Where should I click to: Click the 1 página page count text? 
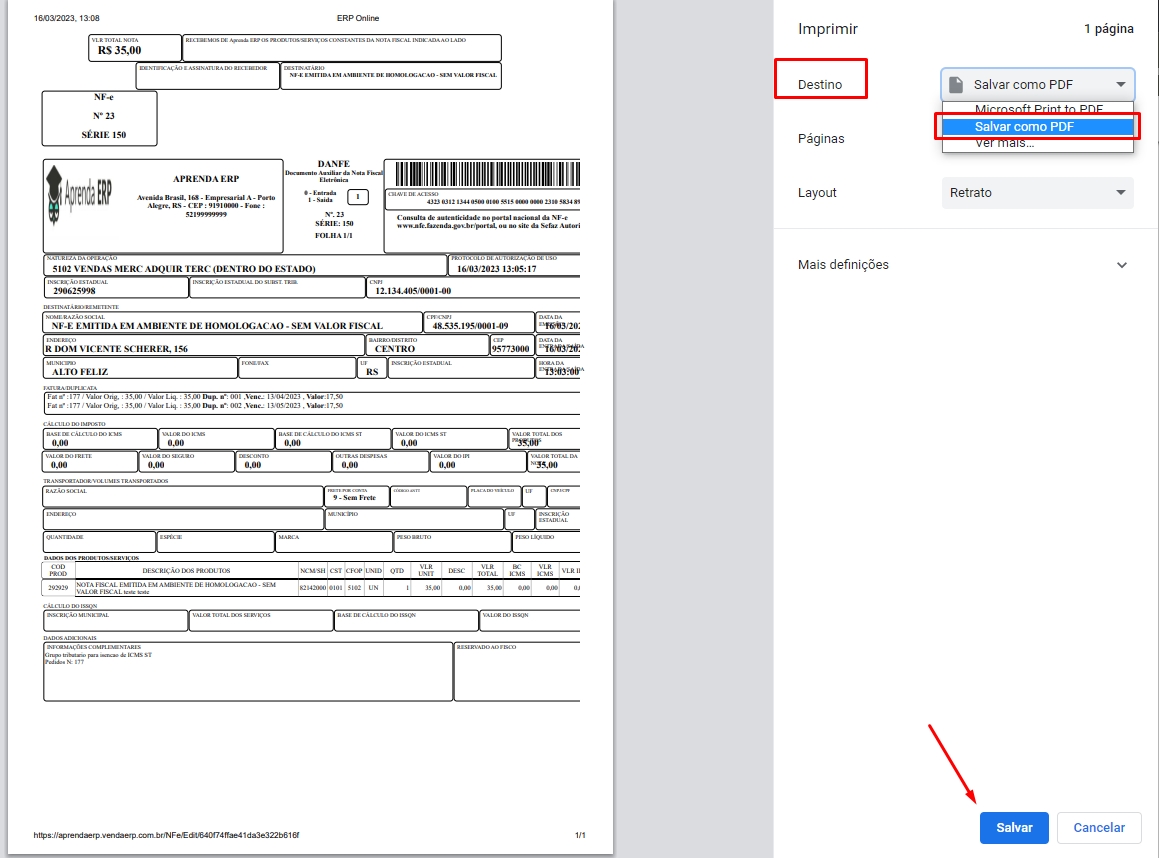tap(1108, 29)
